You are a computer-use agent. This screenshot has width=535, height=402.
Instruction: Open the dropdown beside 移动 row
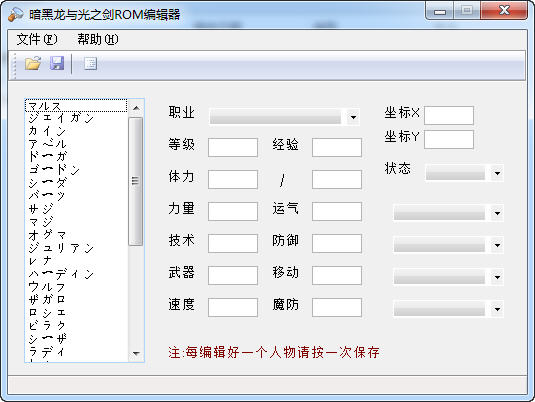point(497,277)
